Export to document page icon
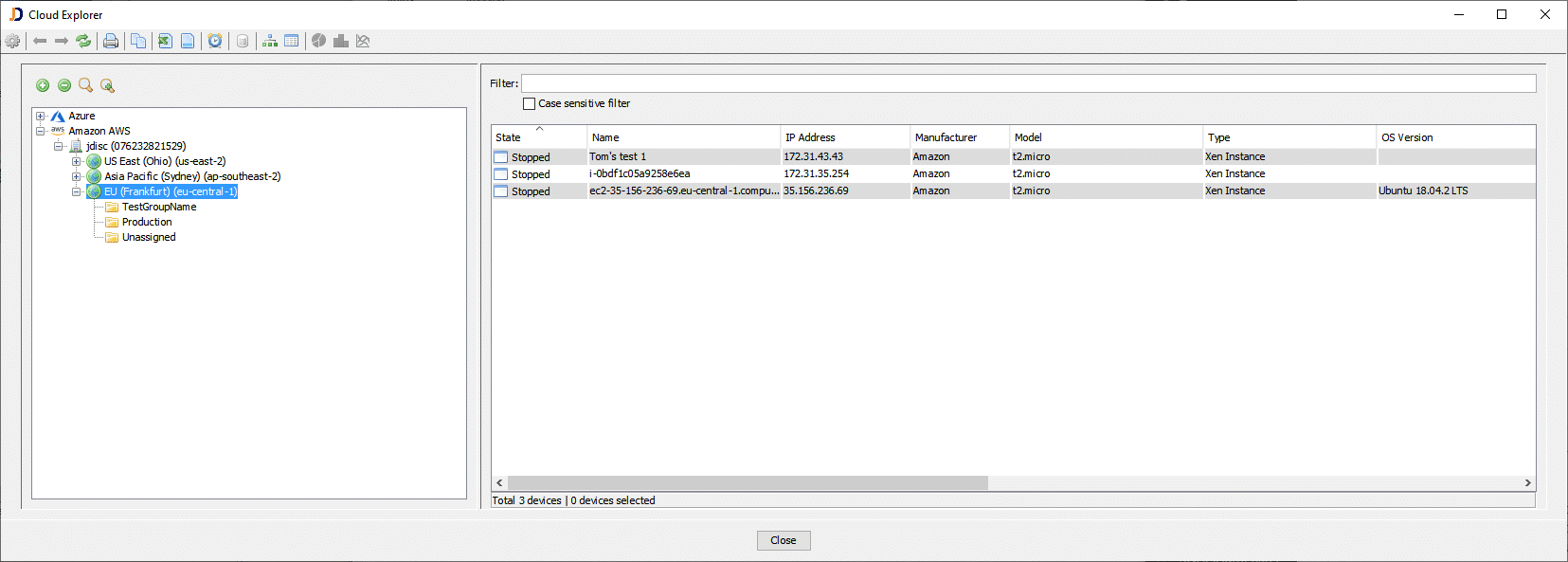This screenshot has height=562, width=1568. click(188, 41)
